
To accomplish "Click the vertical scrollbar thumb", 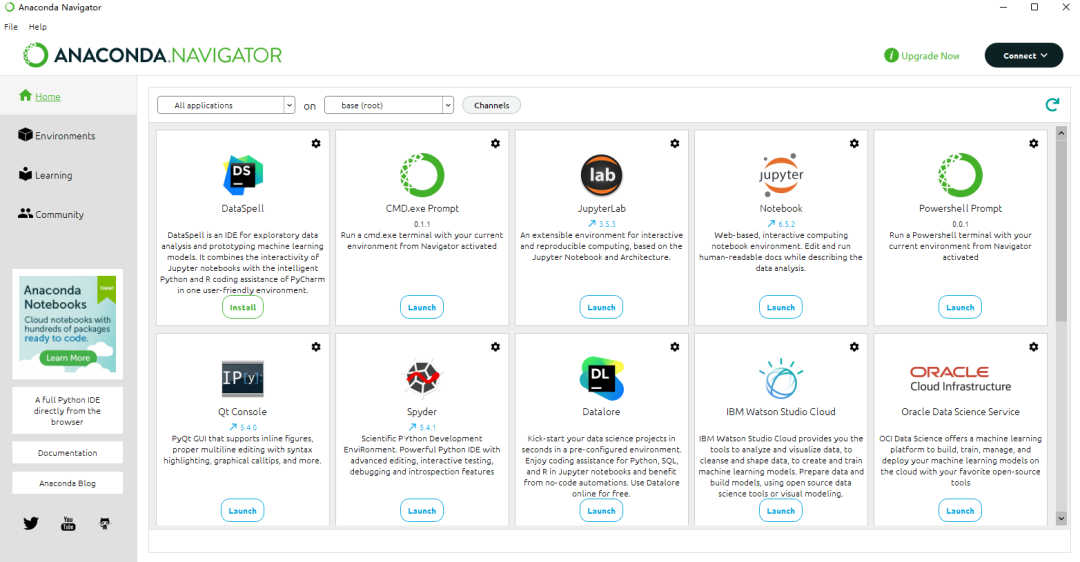I will pos(1061,231).
